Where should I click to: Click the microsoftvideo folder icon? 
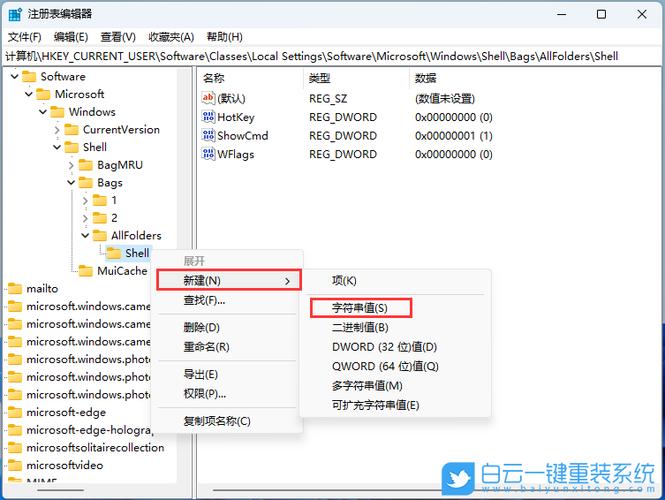coord(15,465)
